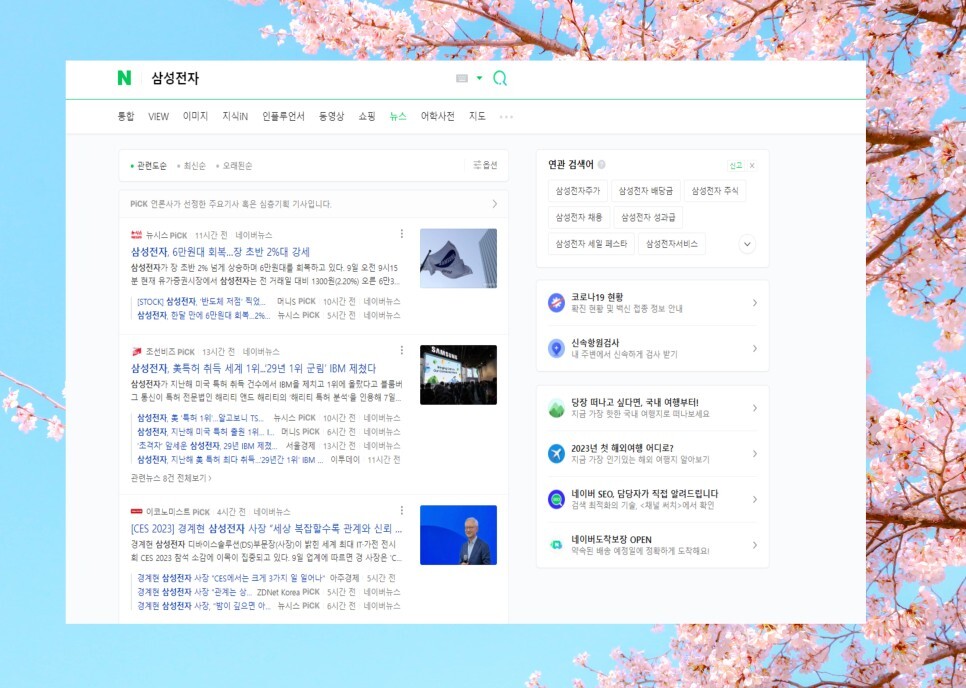Click the 이코노미스트 press logo icon
The image size is (966, 688).
[136, 511]
